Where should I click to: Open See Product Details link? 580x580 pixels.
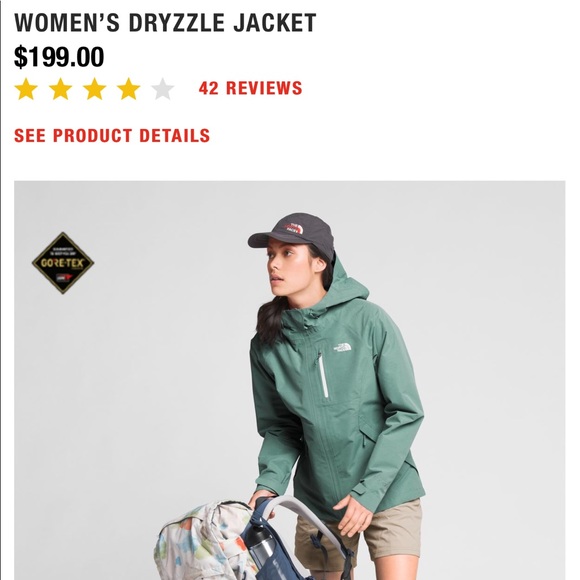[112, 135]
